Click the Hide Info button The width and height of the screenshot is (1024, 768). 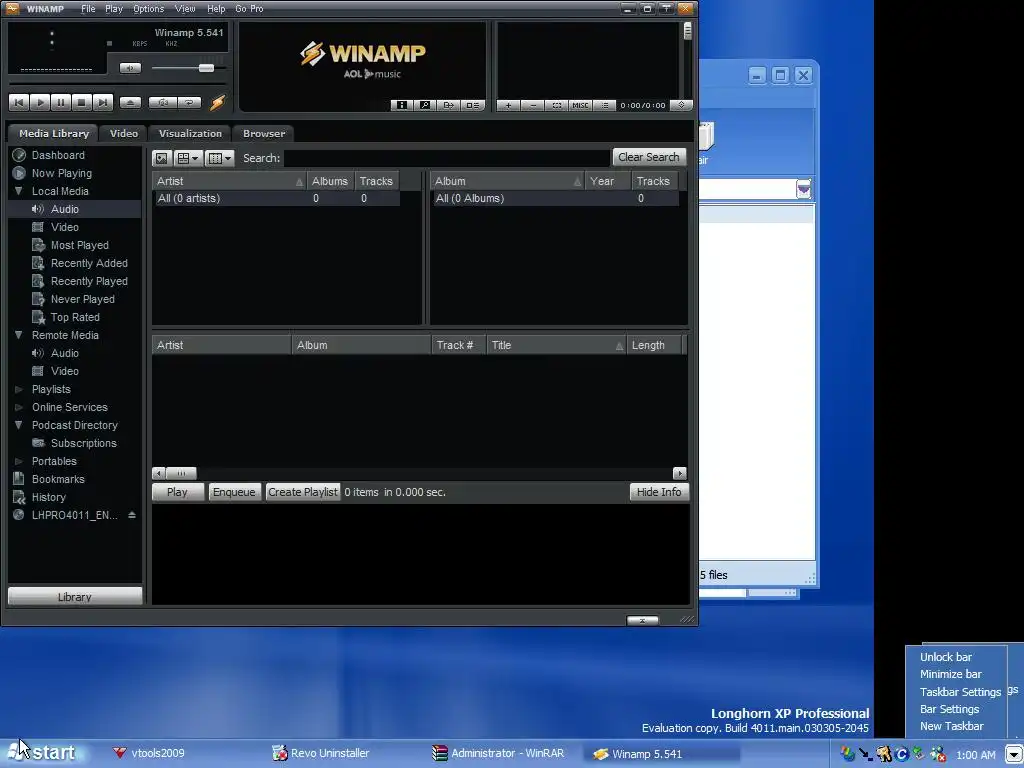tap(659, 492)
